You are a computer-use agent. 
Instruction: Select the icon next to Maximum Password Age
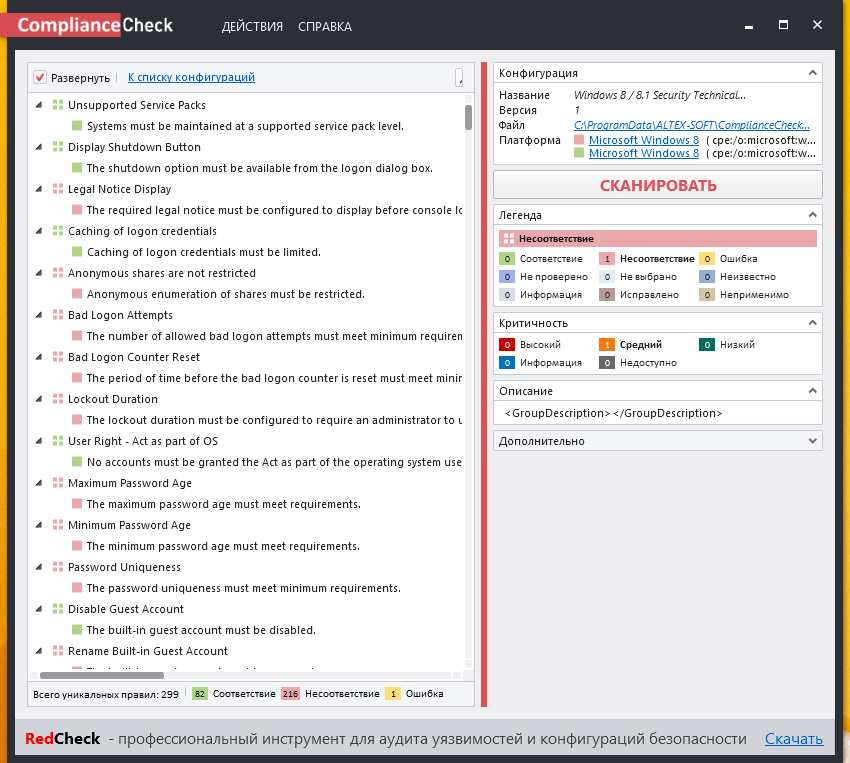click(x=58, y=483)
